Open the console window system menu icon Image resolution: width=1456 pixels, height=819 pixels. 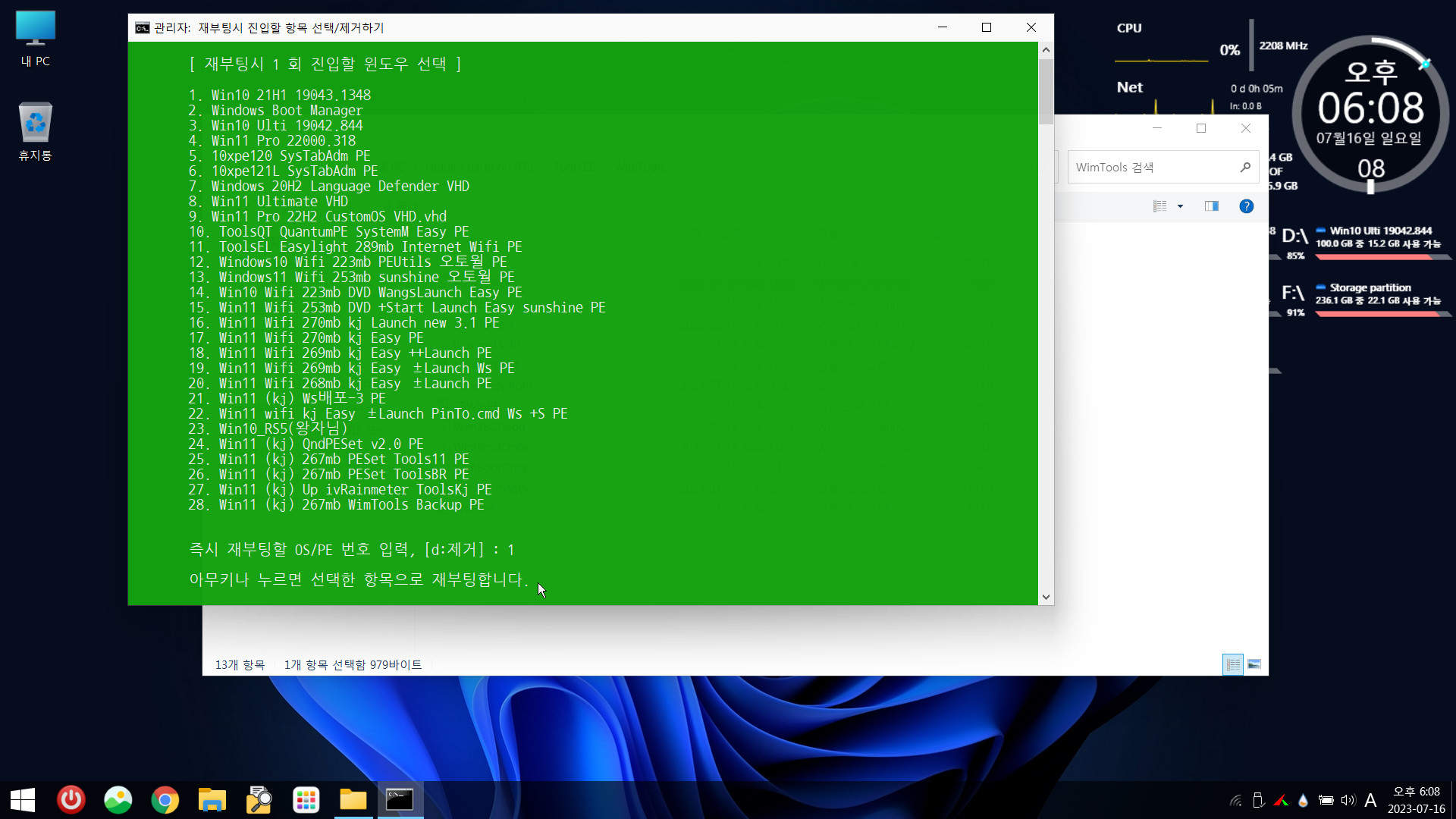142,28
